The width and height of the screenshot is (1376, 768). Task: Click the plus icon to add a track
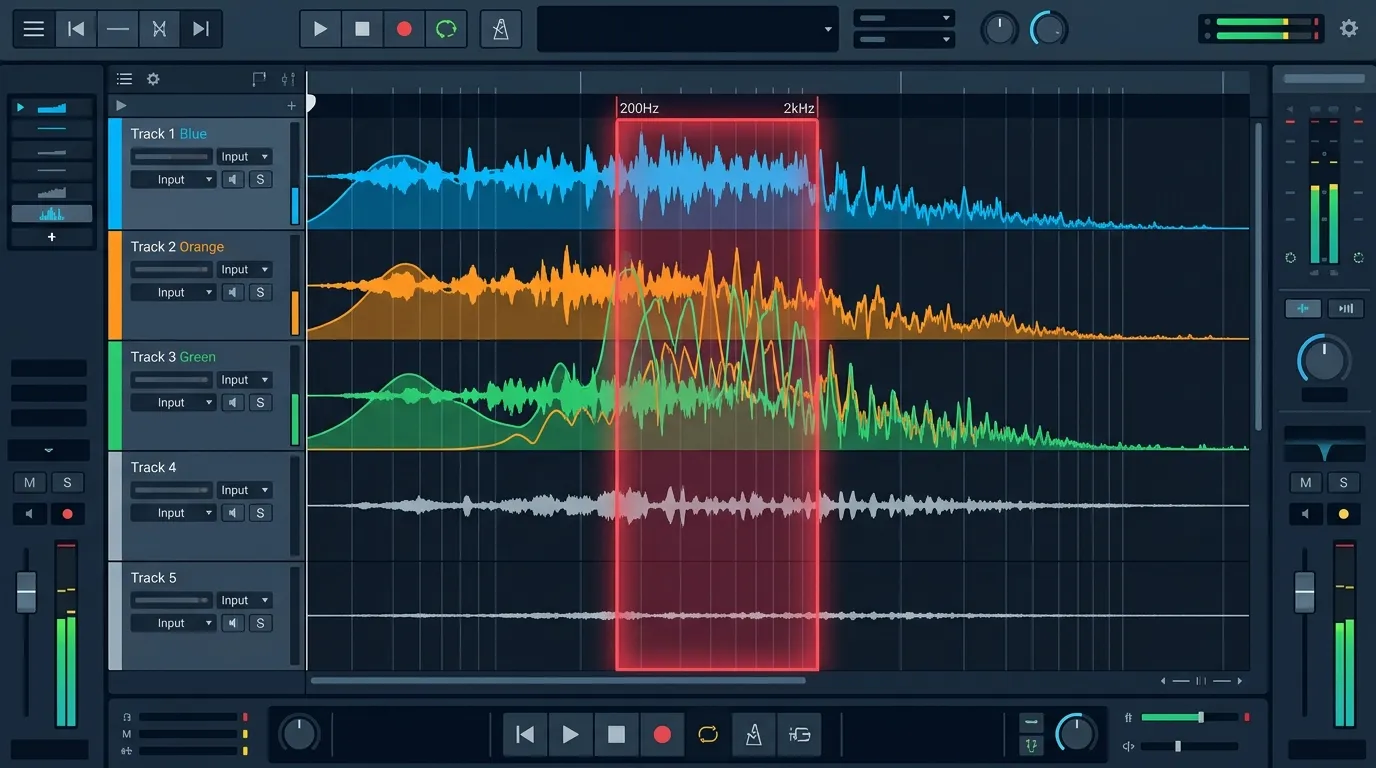(292, 106)
